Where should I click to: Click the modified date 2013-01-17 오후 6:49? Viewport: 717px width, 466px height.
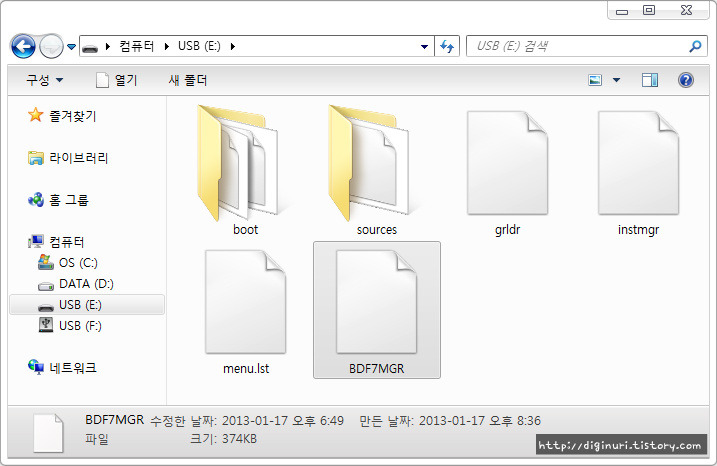(283, 421)
